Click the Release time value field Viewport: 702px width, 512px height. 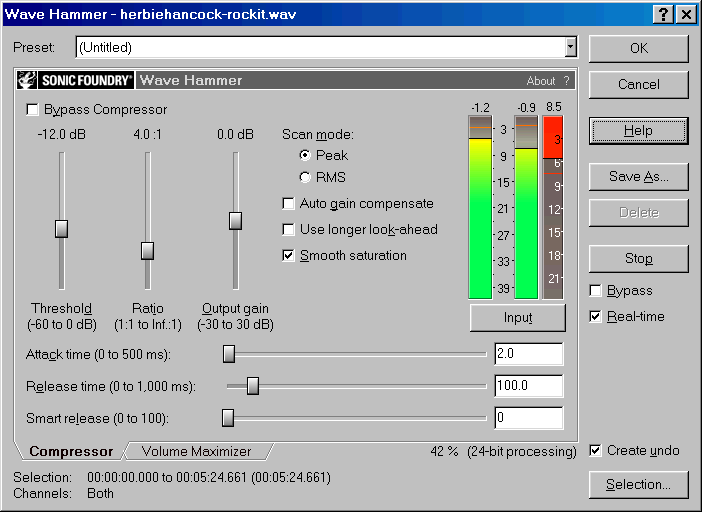529,386
